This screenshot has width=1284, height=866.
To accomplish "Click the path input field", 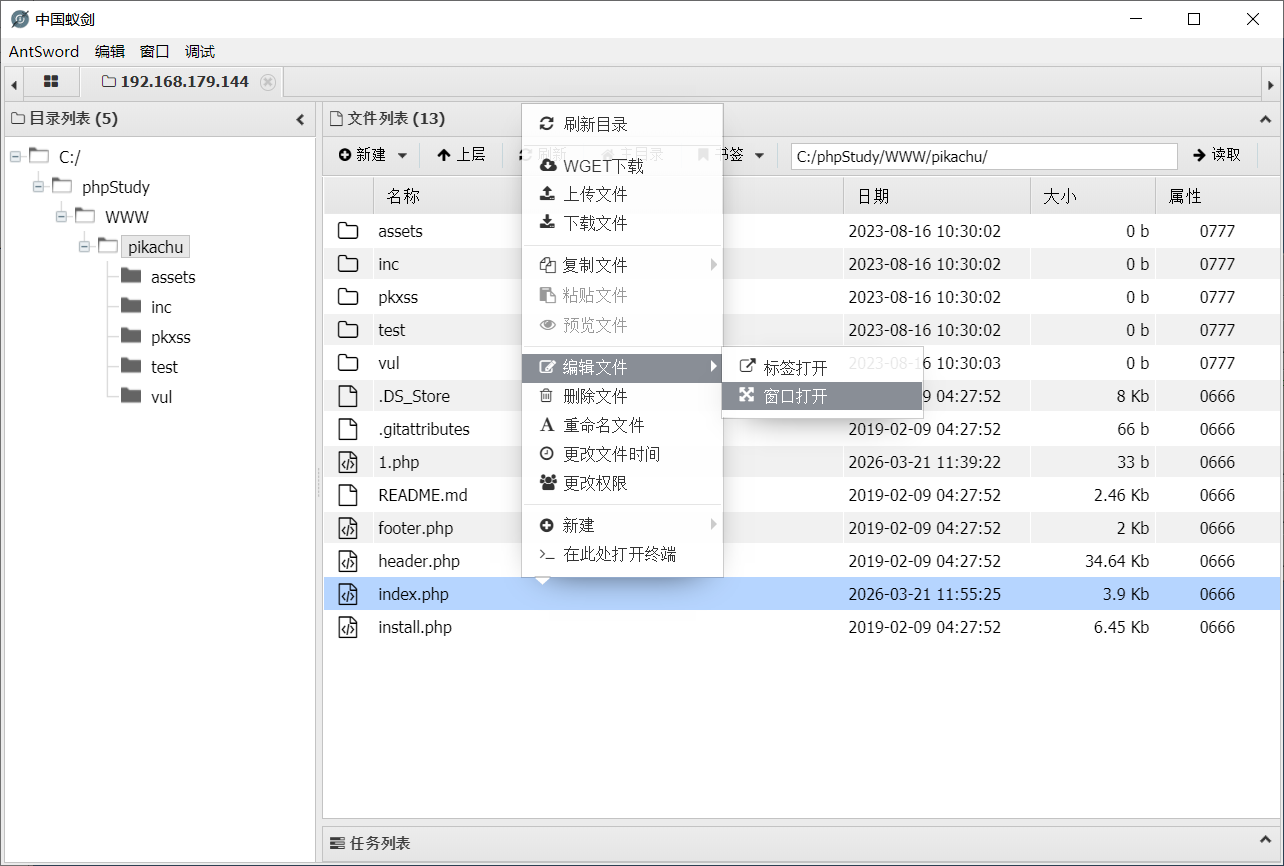I will click(984, 156).
